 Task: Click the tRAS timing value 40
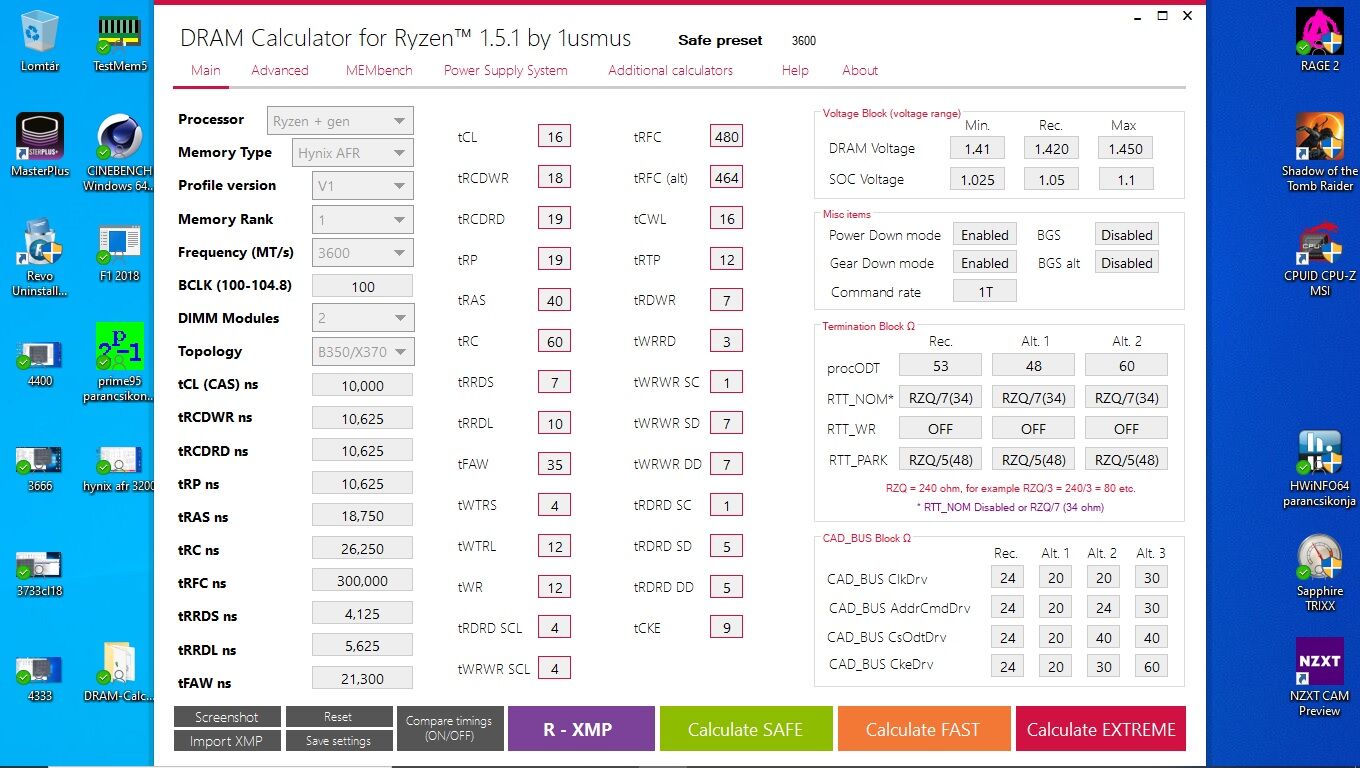(555, 300)
